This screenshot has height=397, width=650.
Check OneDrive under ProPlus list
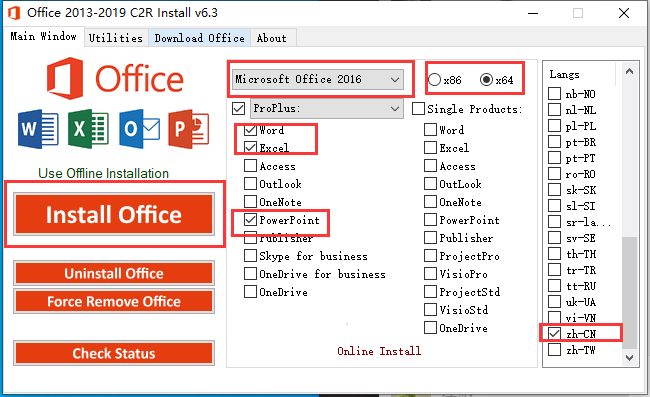point(250,292)
